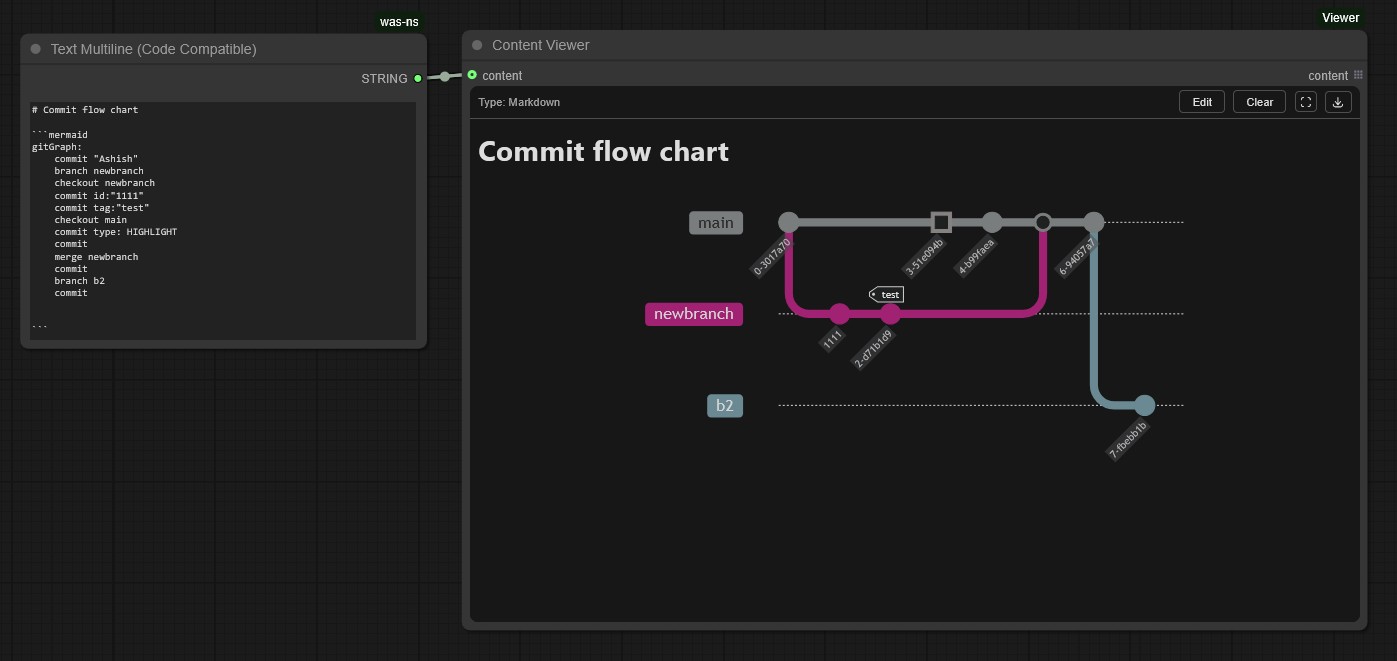1397x661 pixels.
Task: Click the content input label
Action: tap(502, 76)
